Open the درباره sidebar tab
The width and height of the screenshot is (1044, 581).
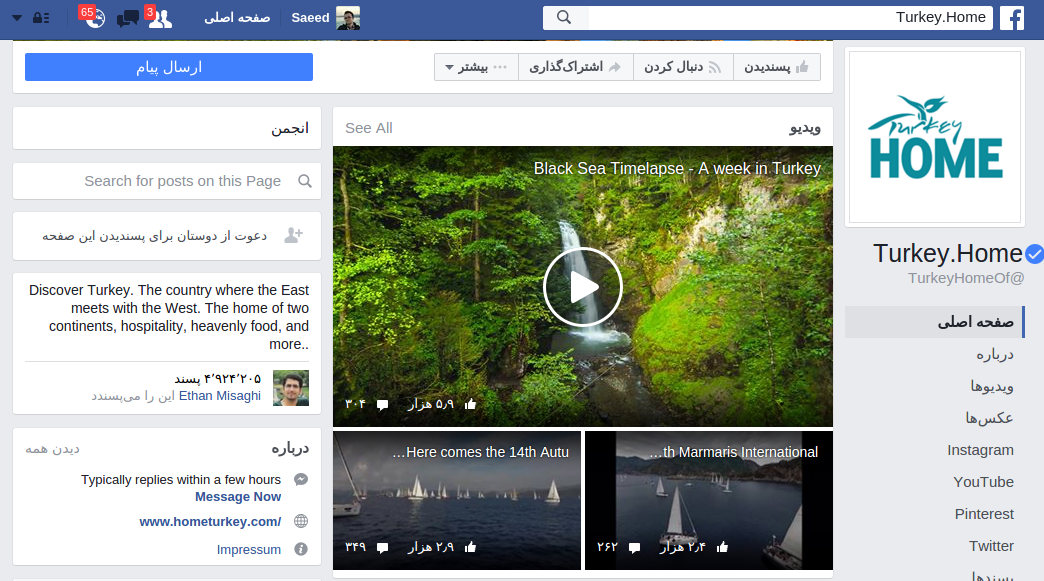tap(995, 354)
